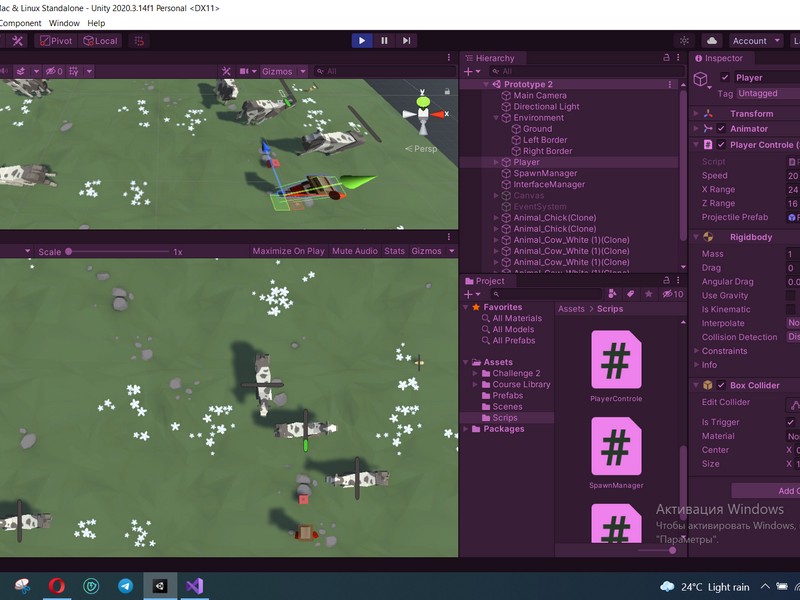The image size is (800, 600).
Task: Open the Account dropdown
Action: click(x=755, y=41)
